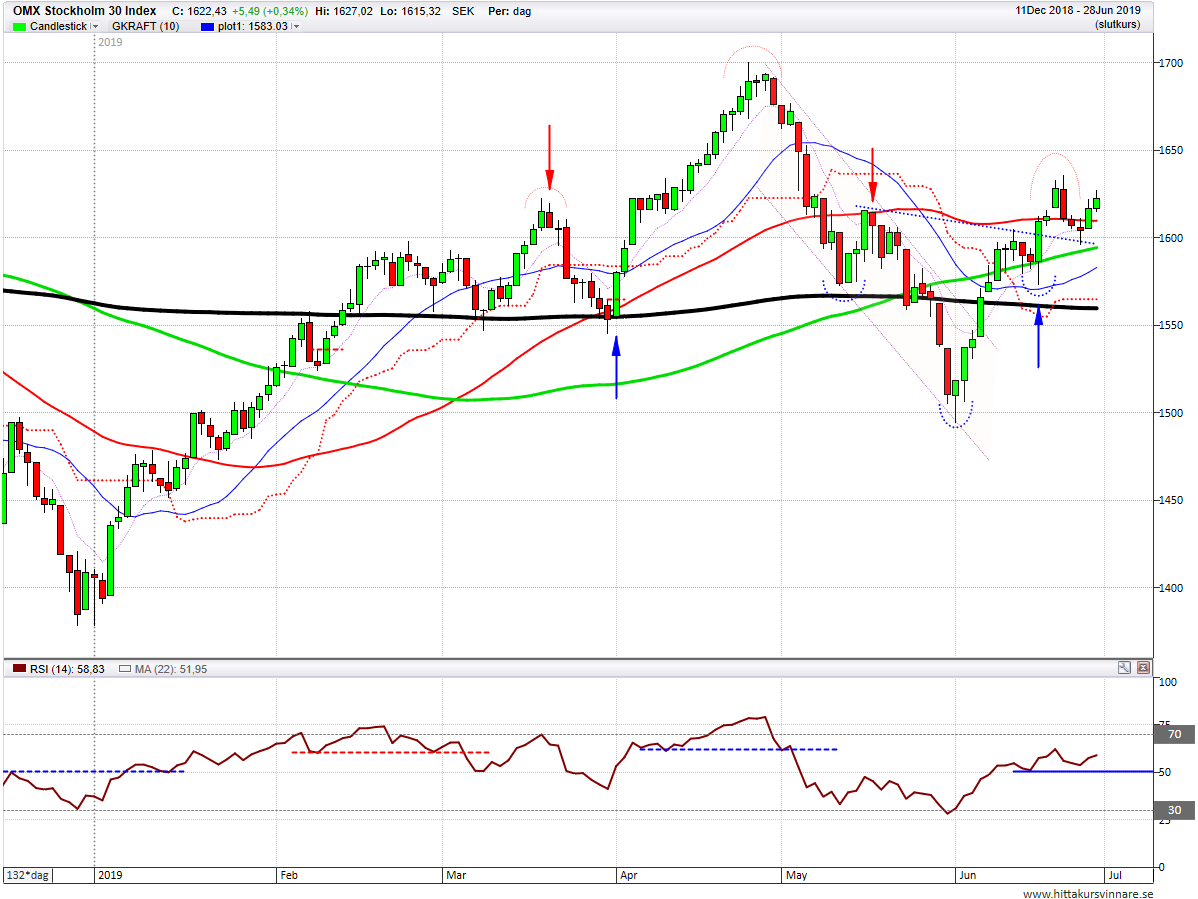The image size is (1198, 899).
Task: Click the 1500 price axis label
Action: 1171,413
